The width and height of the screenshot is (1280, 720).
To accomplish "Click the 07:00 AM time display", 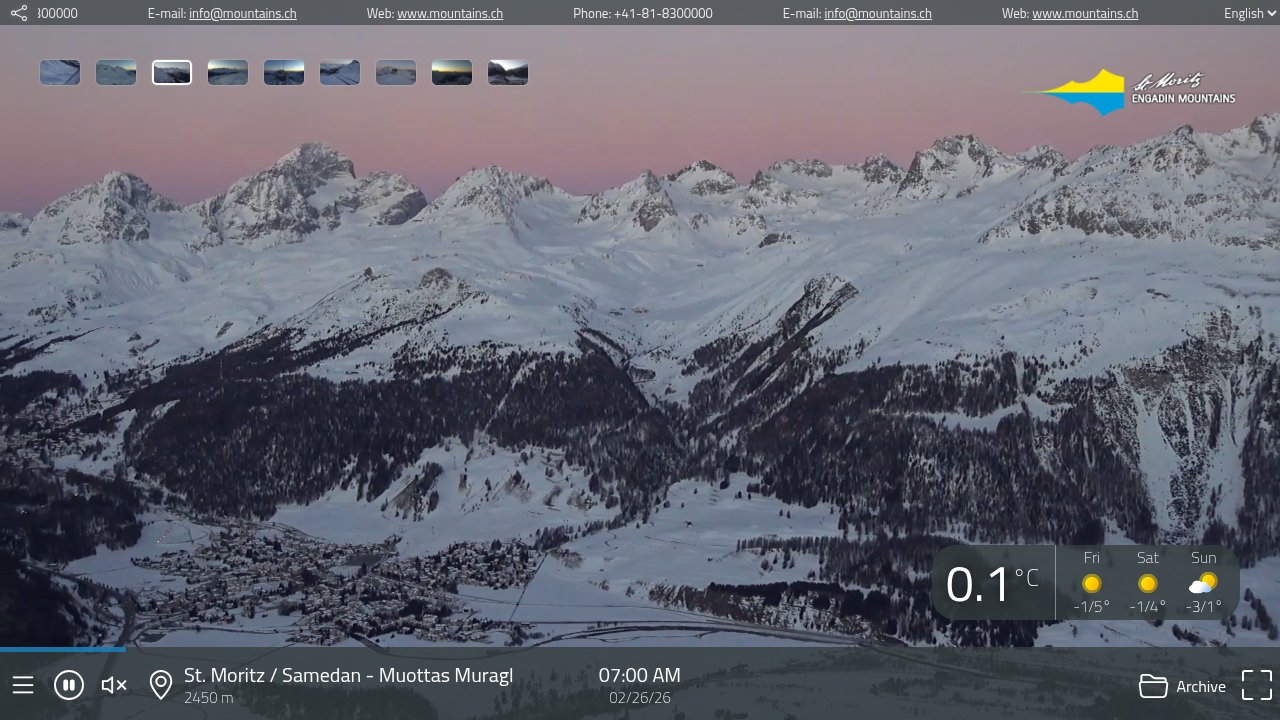I will click(639, 675).
